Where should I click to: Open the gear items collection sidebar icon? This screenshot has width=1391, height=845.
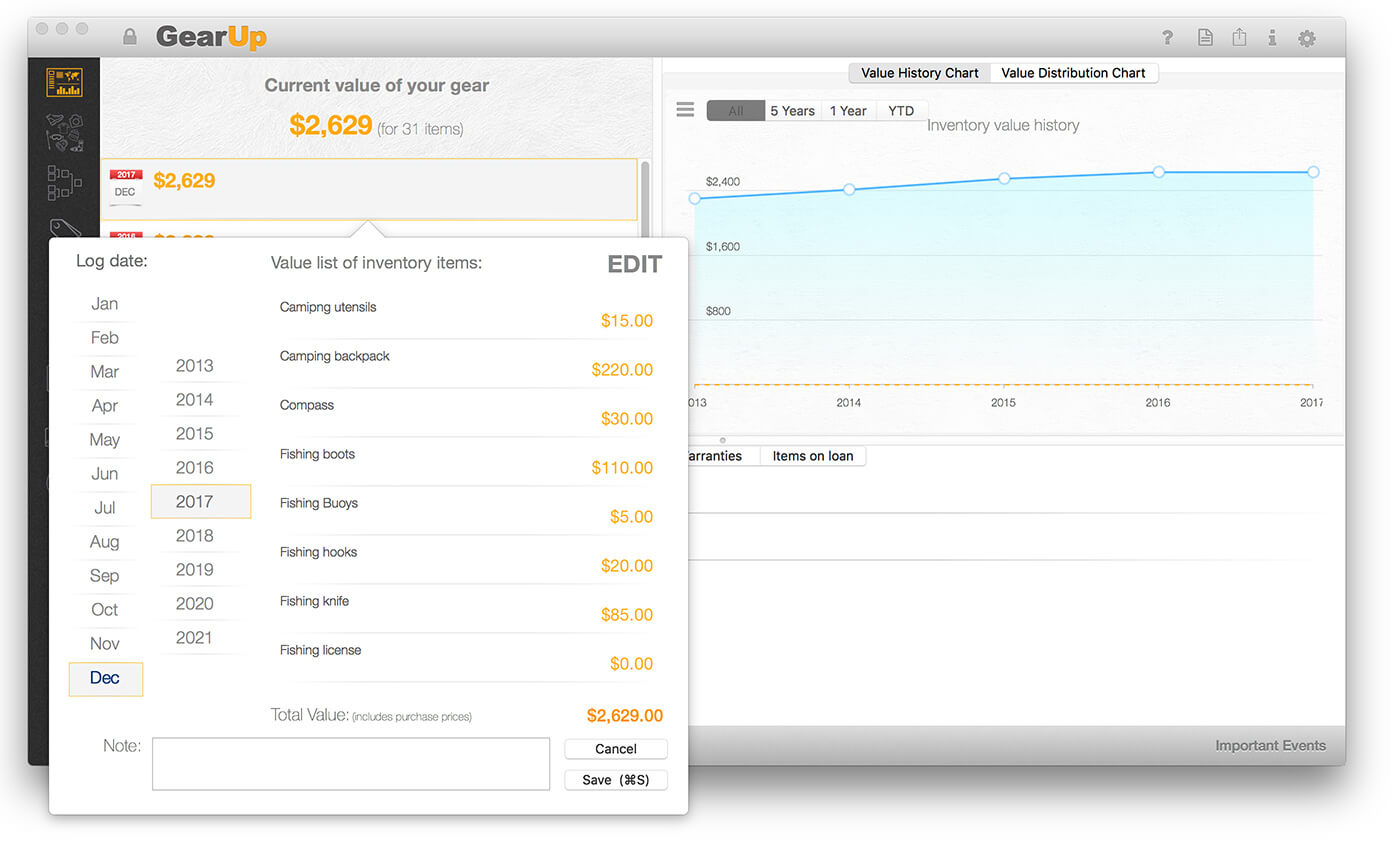point(64,132)
